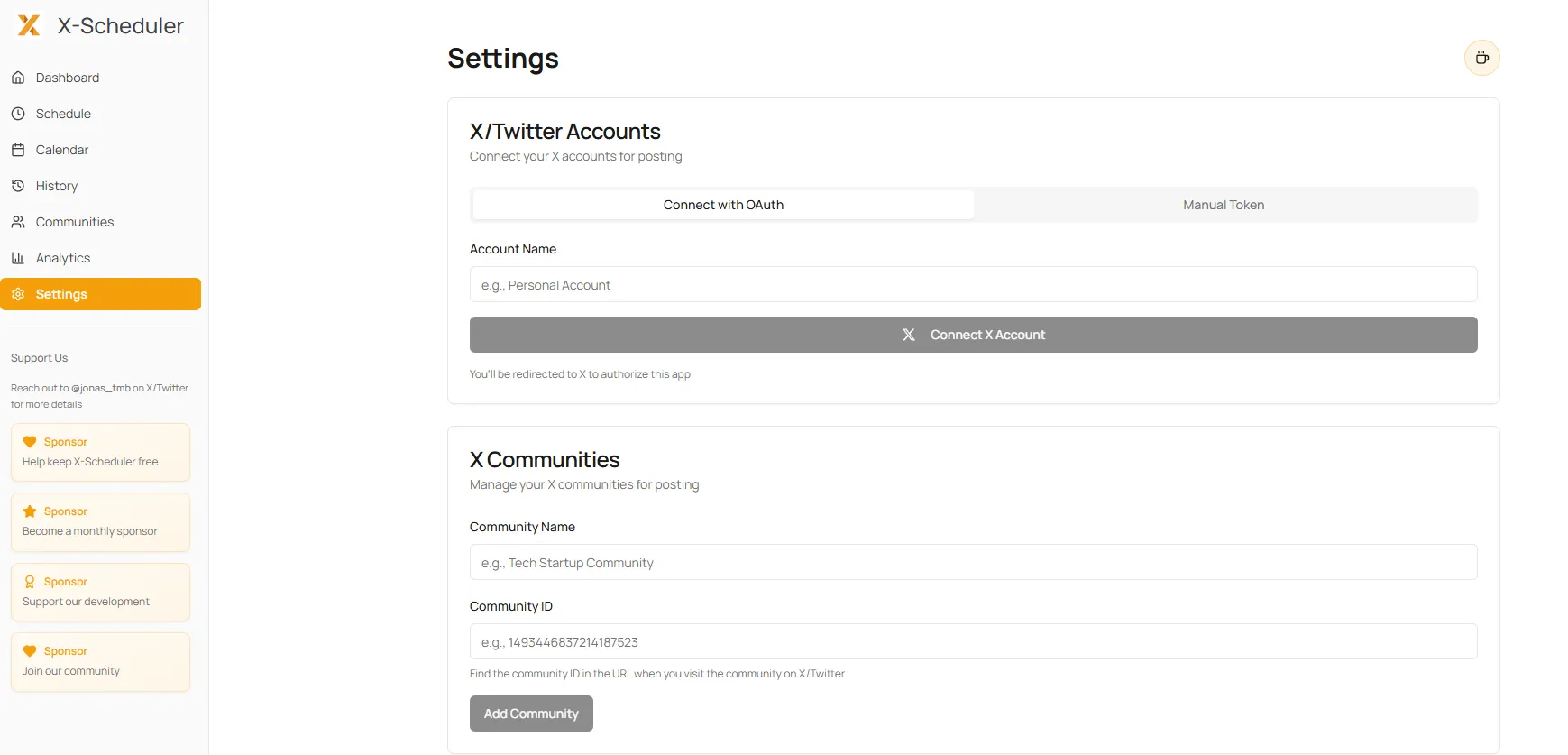Open the Settings menu item
Screen dimensions: 1568x755
pyautogui.click(x=100, y=294)
